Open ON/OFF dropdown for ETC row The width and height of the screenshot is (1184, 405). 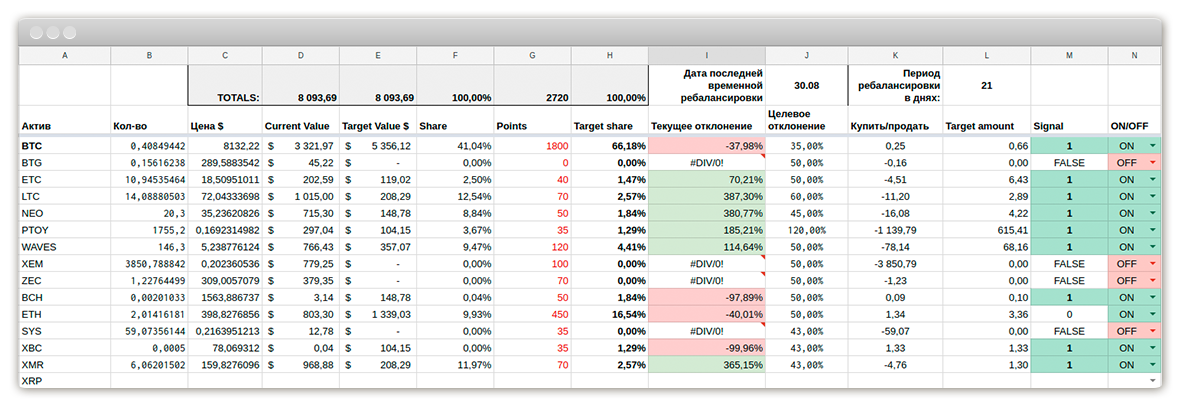click(1152, 179)
